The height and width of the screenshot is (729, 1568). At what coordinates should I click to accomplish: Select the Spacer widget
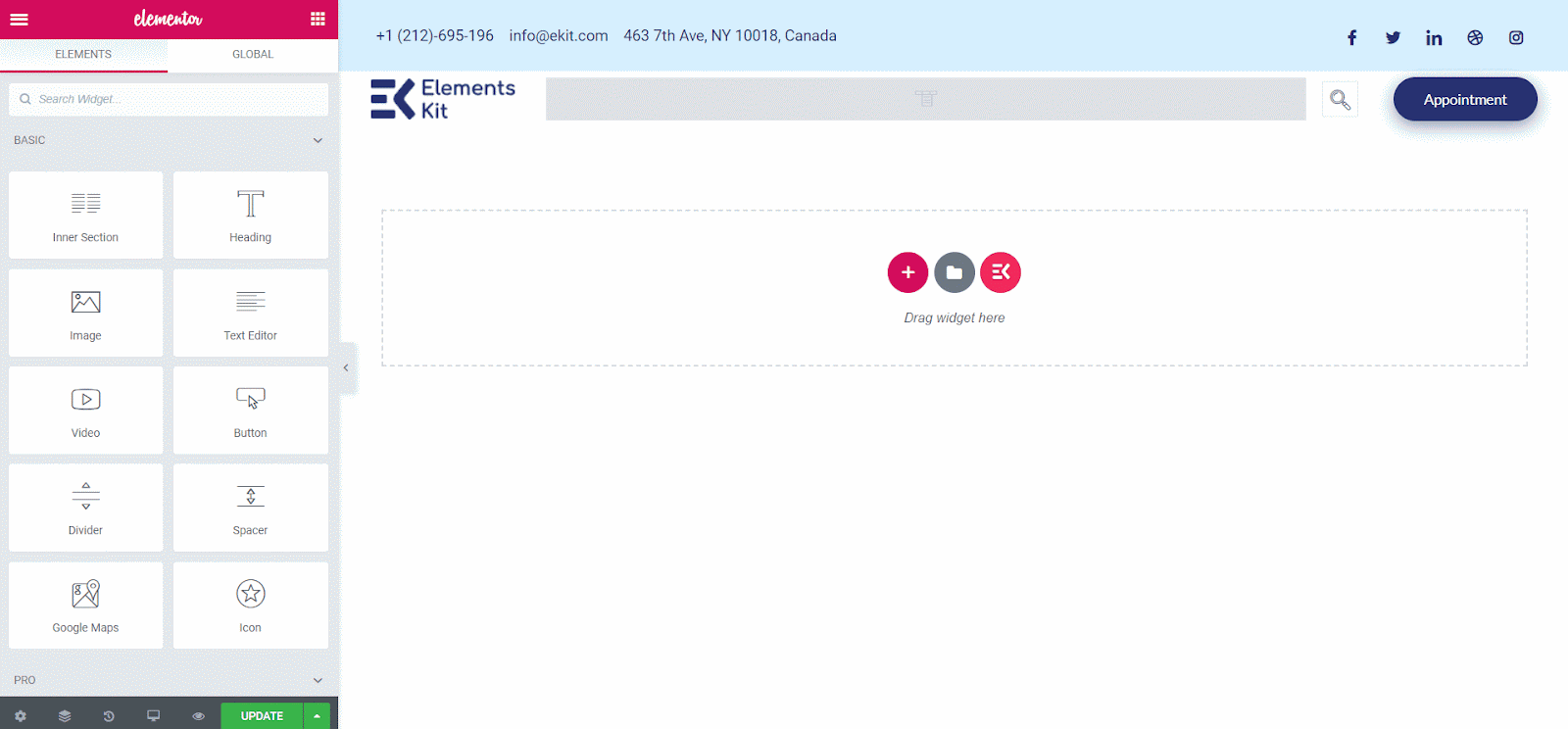(x=251, y=508)
